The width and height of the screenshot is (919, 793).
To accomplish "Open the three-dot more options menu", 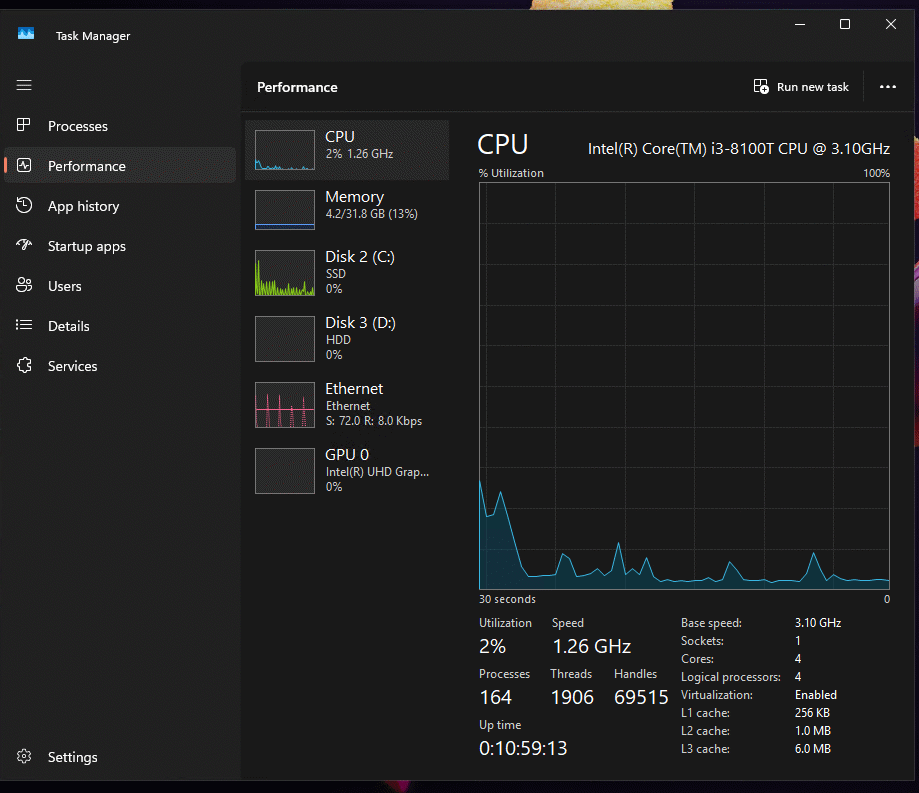I will click(887, 87).
